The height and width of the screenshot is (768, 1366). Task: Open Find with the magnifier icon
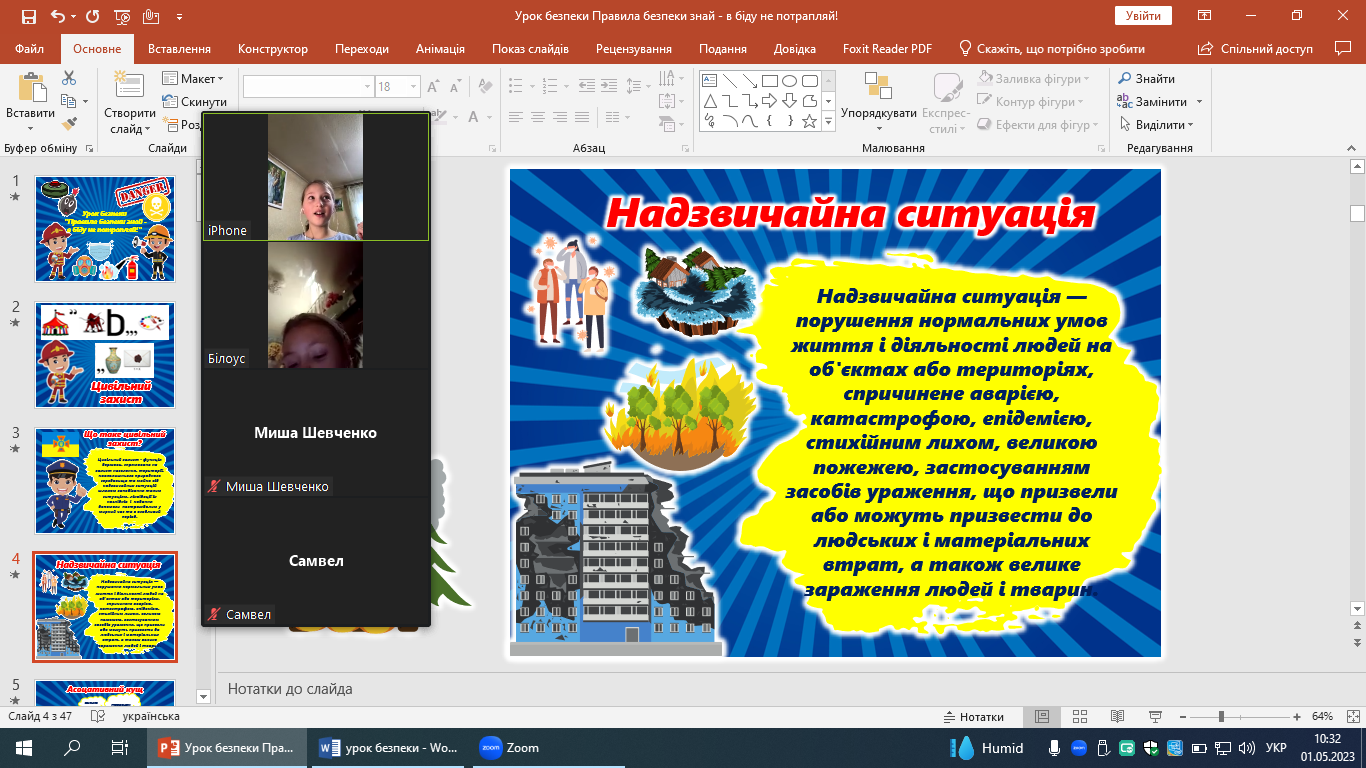click(1146, 79)
